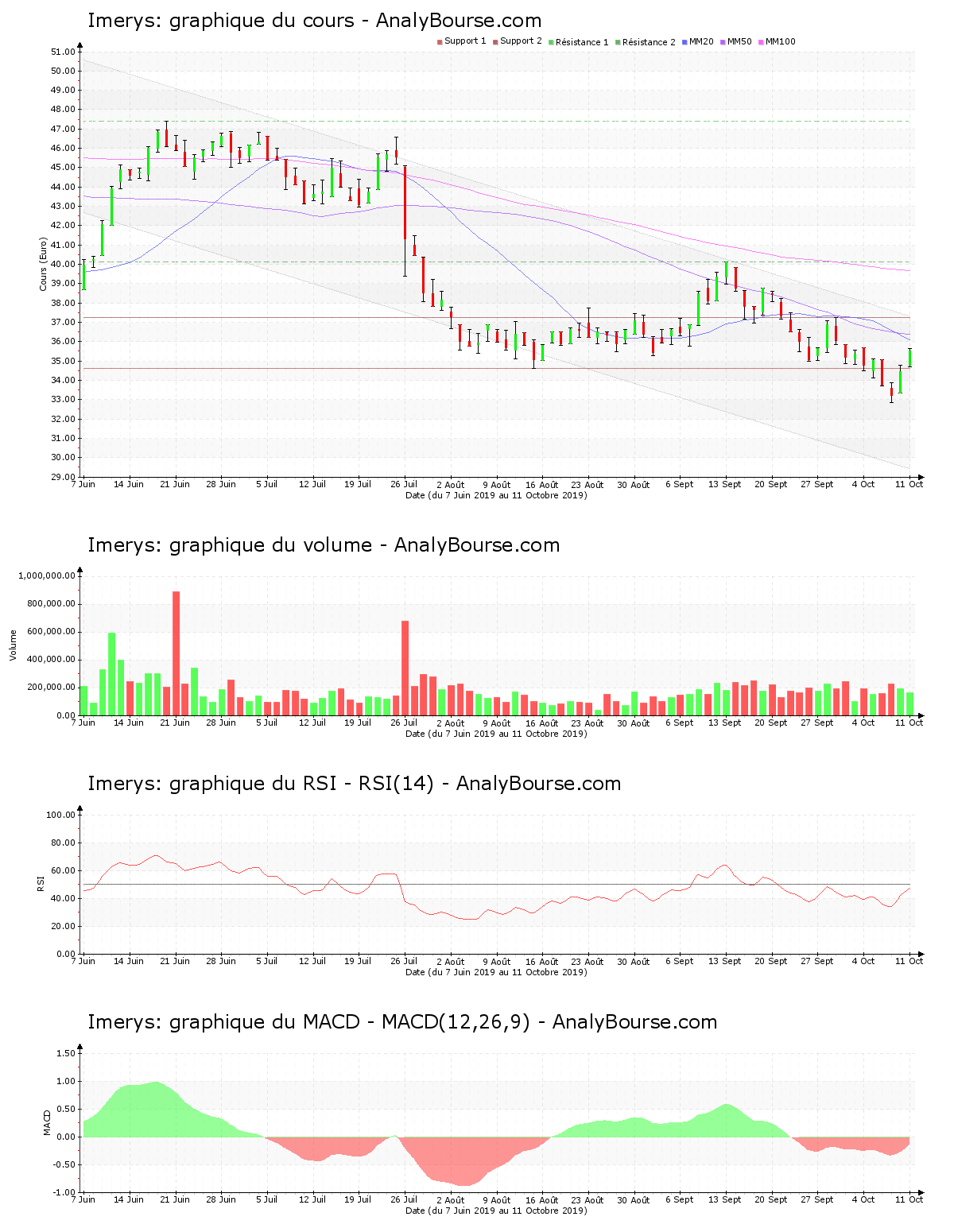Click the blue MM20 legend swatch
The image size is (954, 1232).
[x=684, y=42]
